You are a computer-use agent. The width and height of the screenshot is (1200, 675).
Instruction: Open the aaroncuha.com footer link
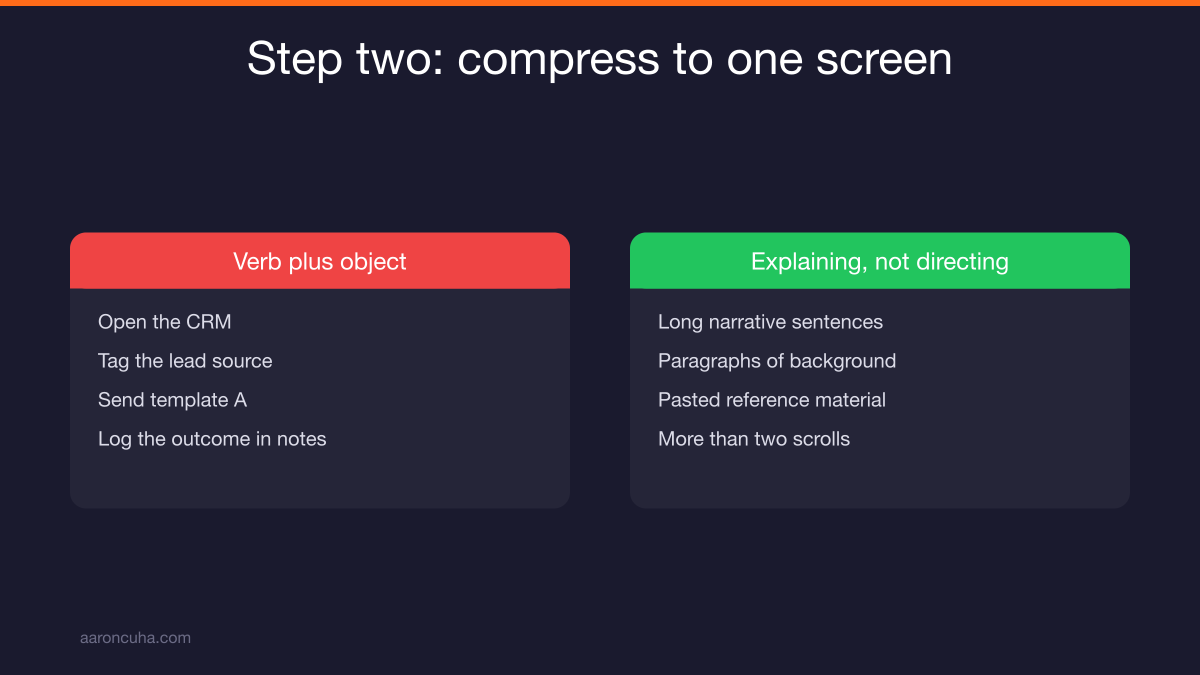[135, 637]
